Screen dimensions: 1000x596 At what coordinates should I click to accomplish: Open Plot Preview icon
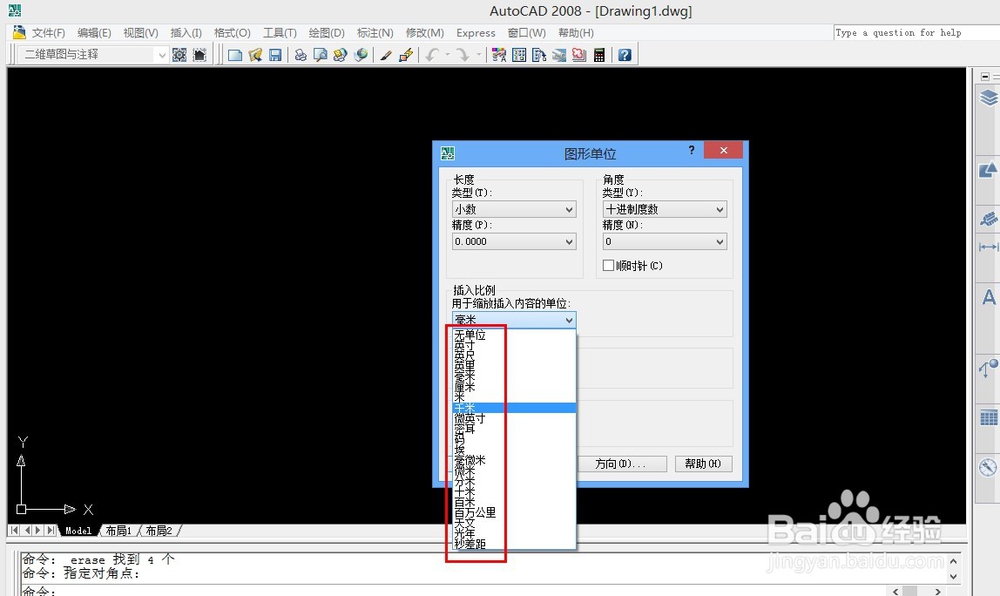[320, 55]
